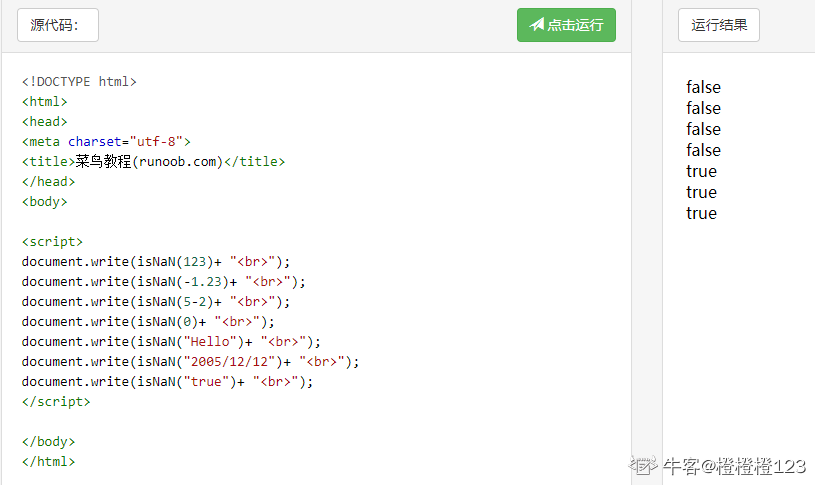Click the isNaN(5-2) code line
The image size is (815, 485).
click(156, 302)
